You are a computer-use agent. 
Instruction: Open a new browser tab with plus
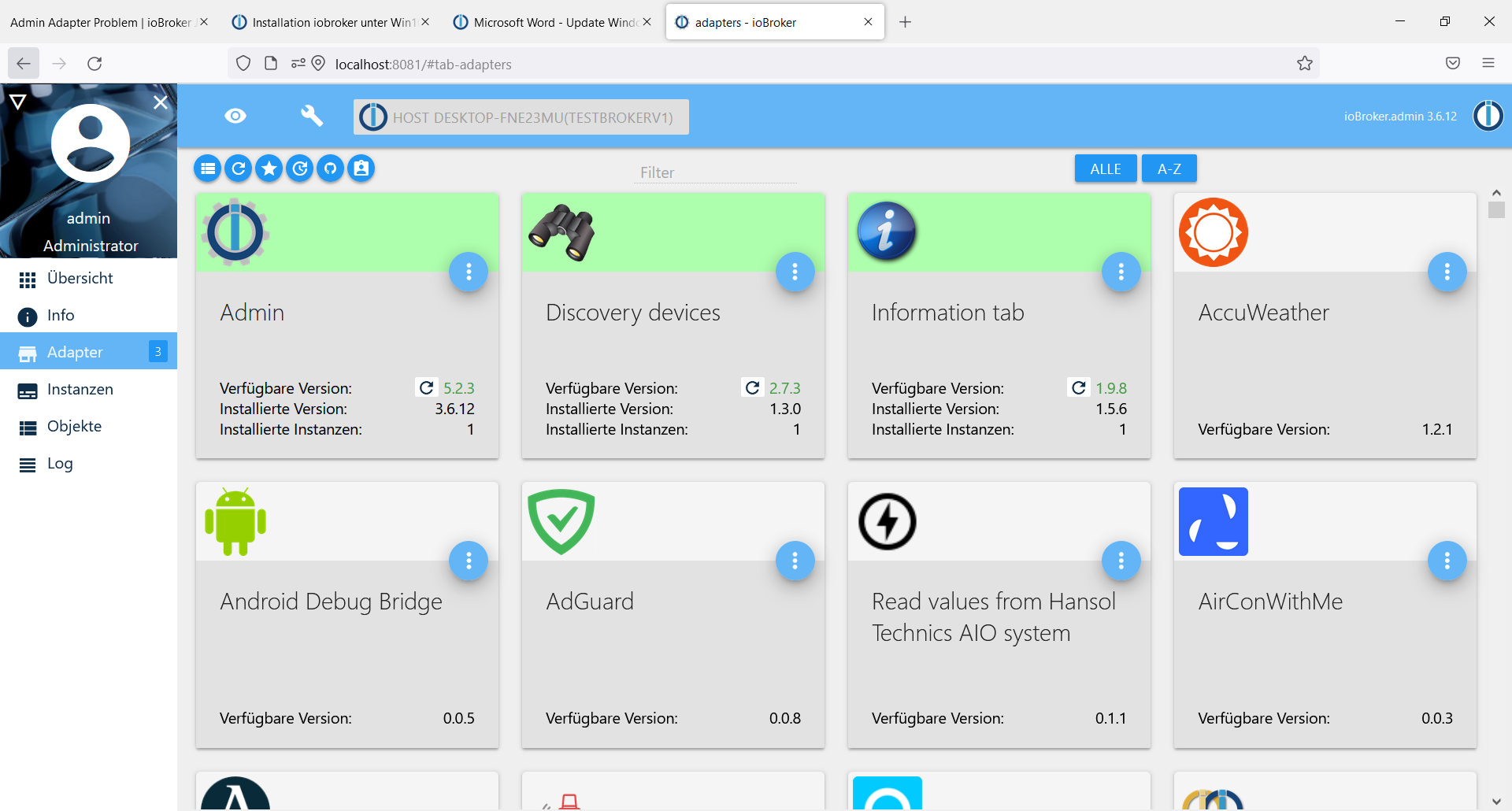click(906, 22)
